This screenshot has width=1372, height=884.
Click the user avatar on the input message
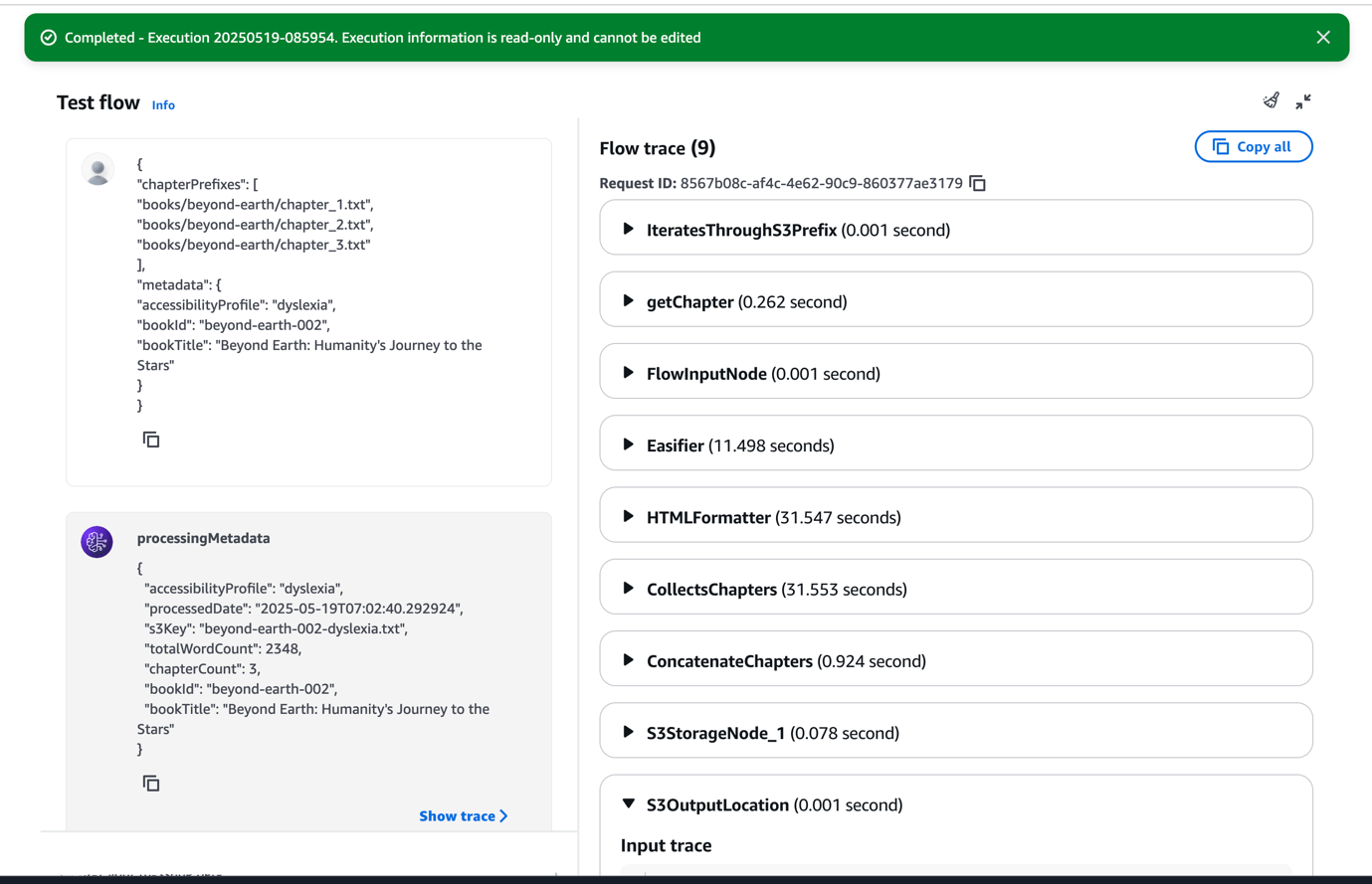[97, 169]
